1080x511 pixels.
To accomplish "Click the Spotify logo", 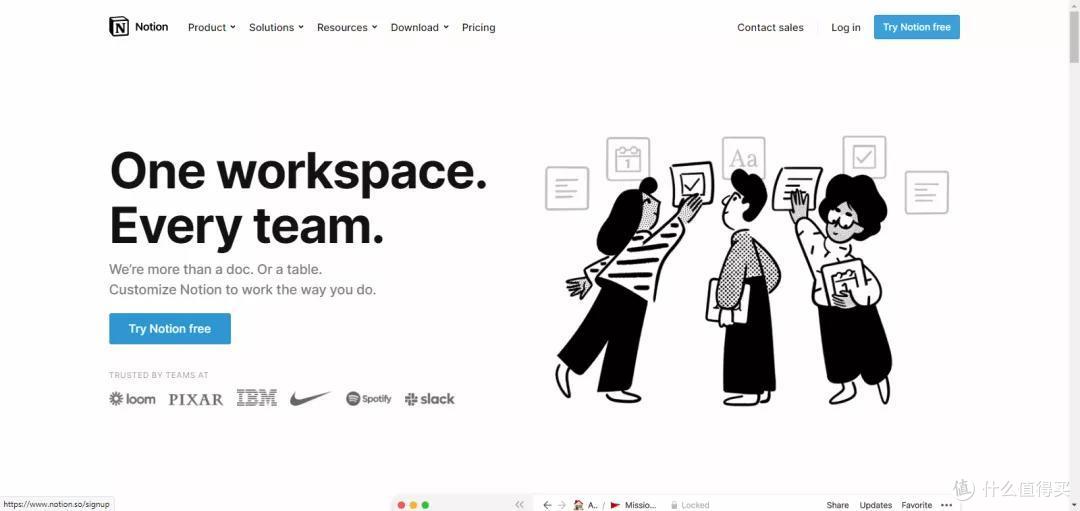I will pos(369,399).
